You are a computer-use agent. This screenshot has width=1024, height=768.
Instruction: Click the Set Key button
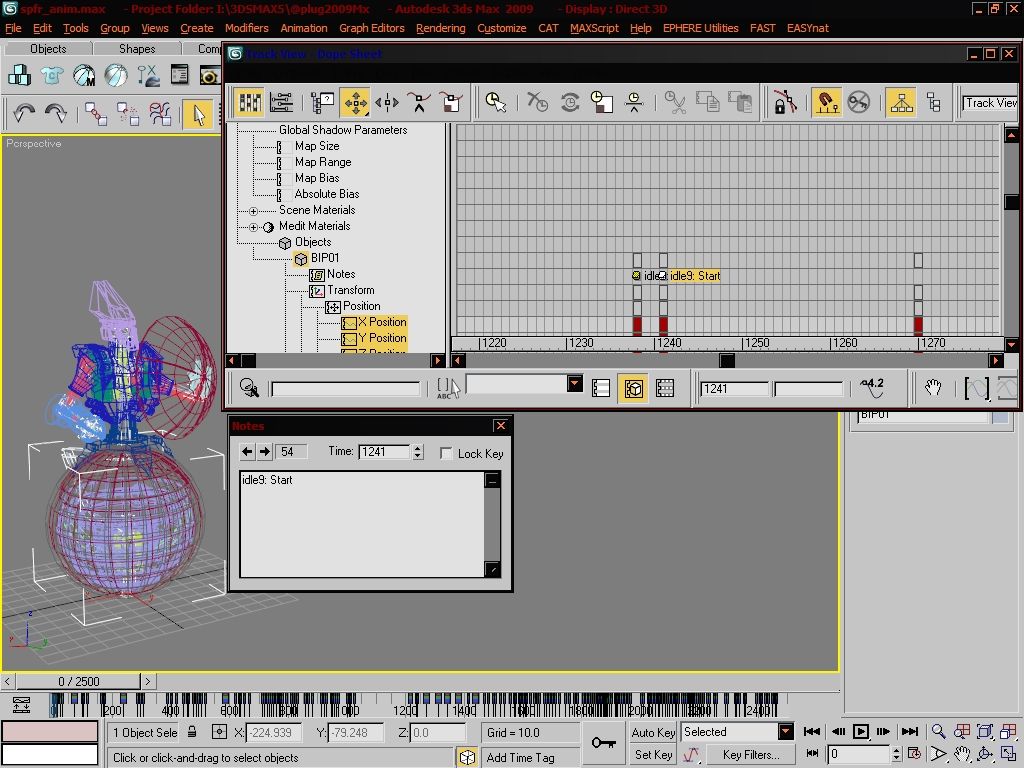(653, 754)
